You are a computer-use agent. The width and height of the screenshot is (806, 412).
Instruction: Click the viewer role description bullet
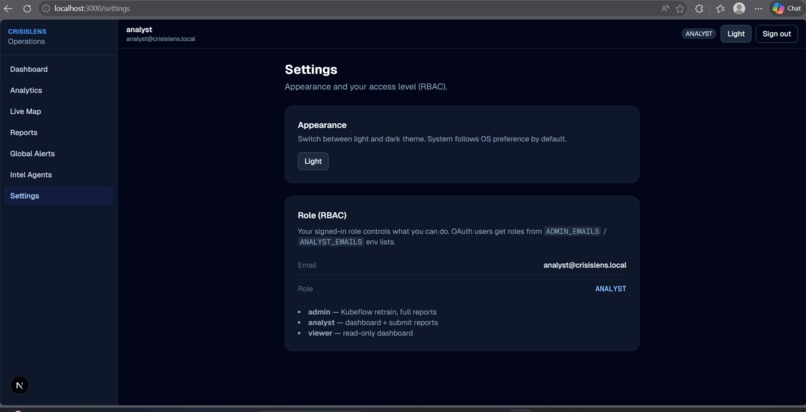click(x=360, y=333)
